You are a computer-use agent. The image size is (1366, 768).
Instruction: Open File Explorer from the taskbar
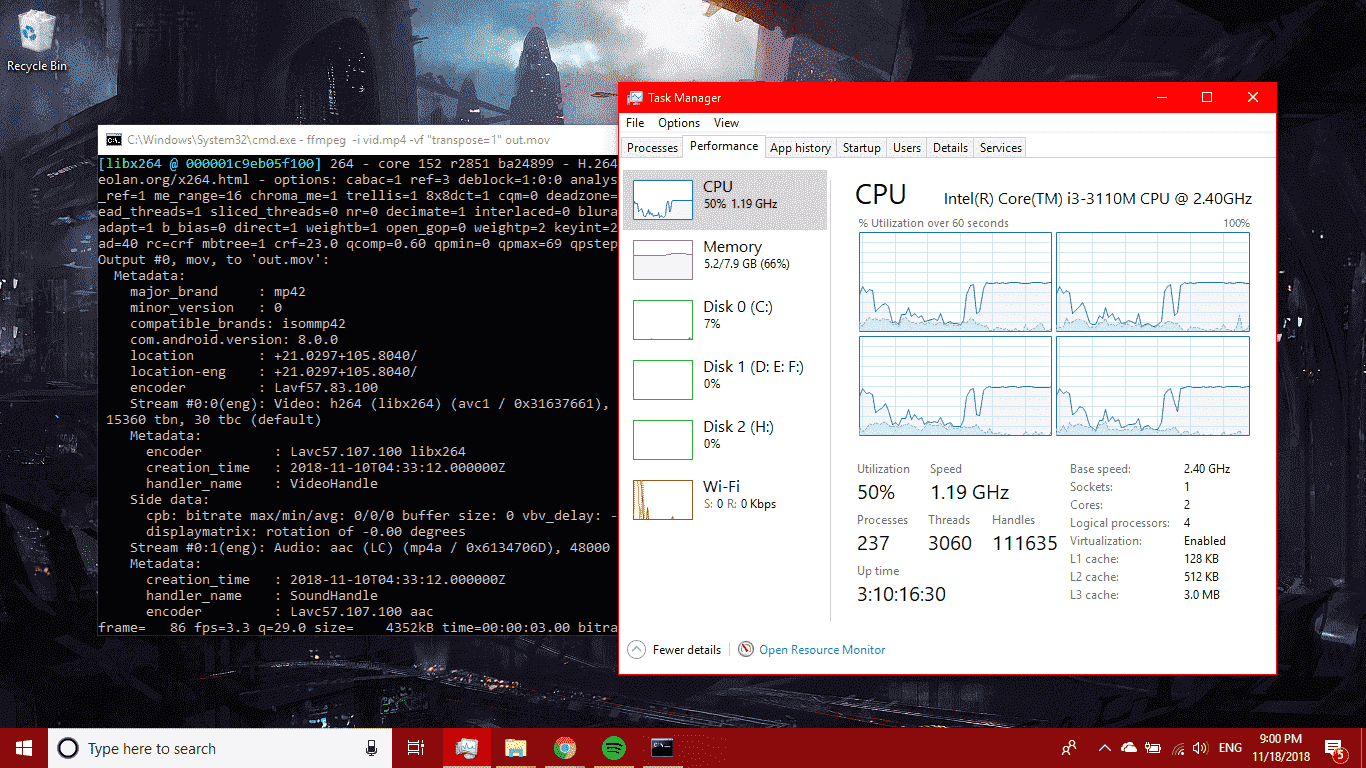pyautogui.click(x=515, y=748)
